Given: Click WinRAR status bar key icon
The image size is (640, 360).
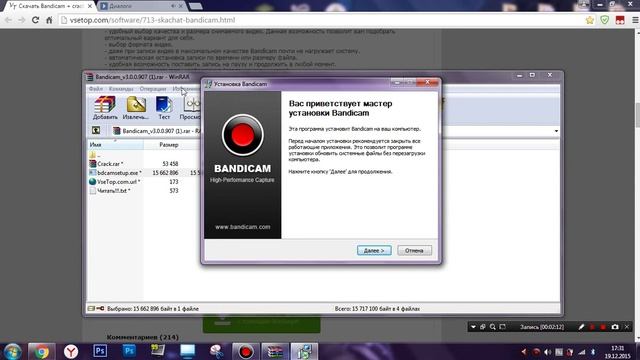Looking at the screenshot, I should point(100,309).
